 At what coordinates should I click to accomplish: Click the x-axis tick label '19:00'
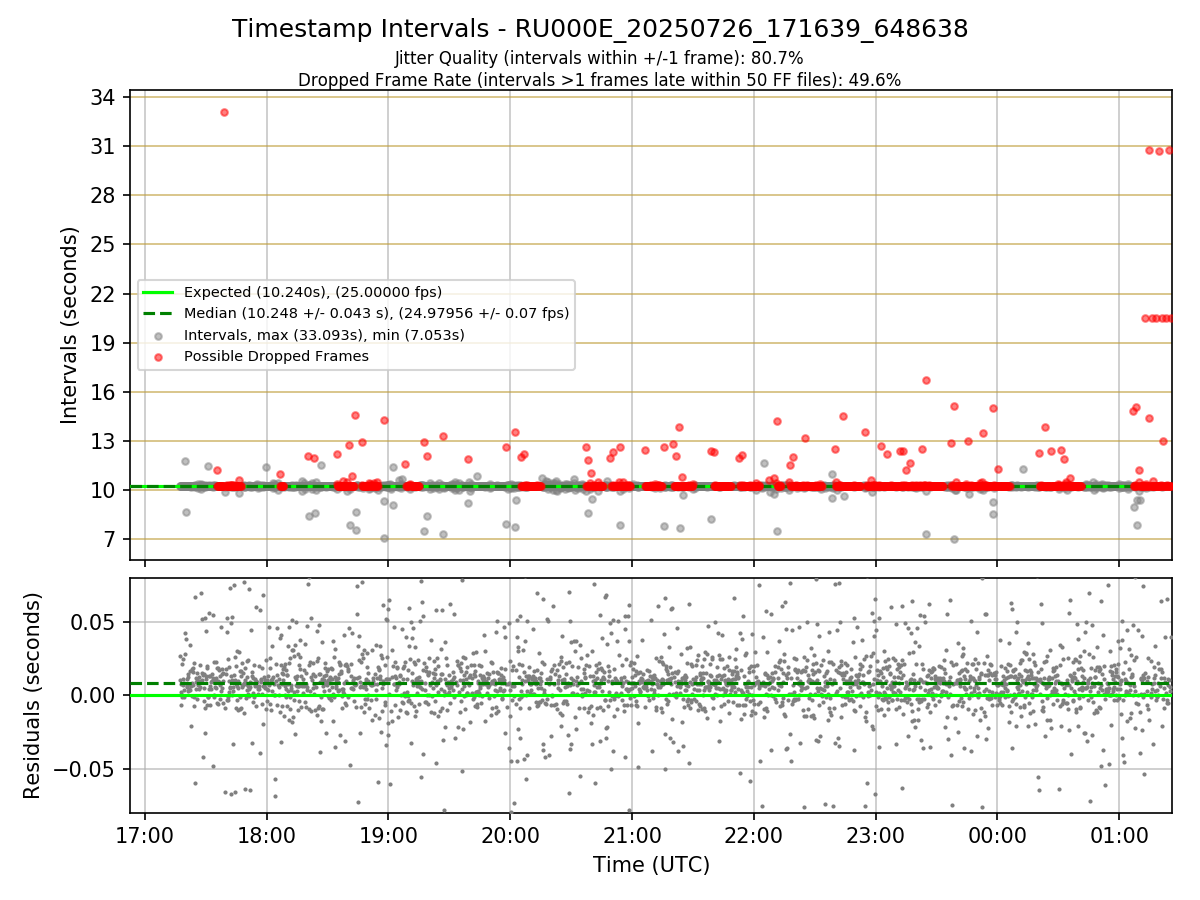click(388, 834)
